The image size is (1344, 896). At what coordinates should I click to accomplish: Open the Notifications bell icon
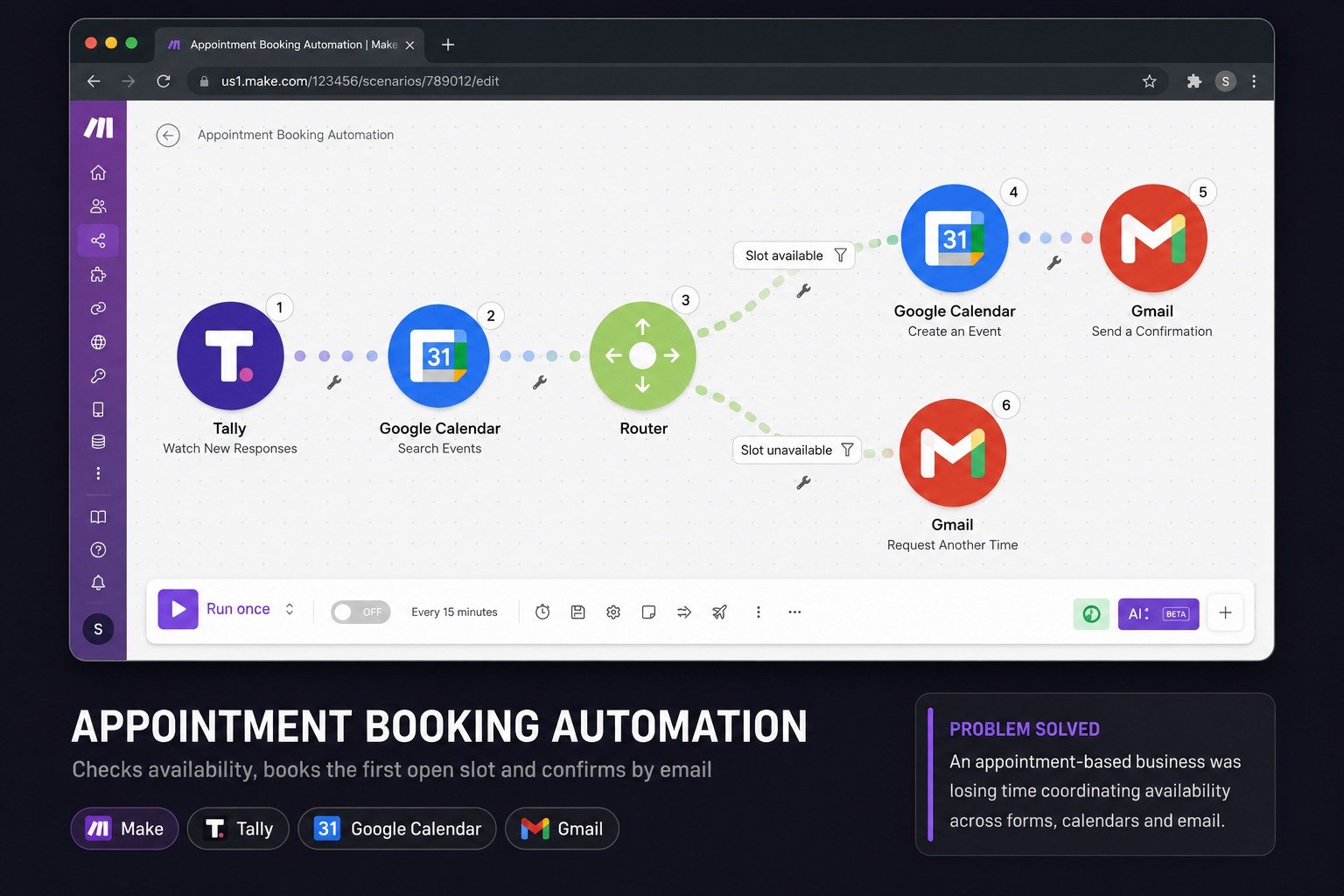click(98, 583)
